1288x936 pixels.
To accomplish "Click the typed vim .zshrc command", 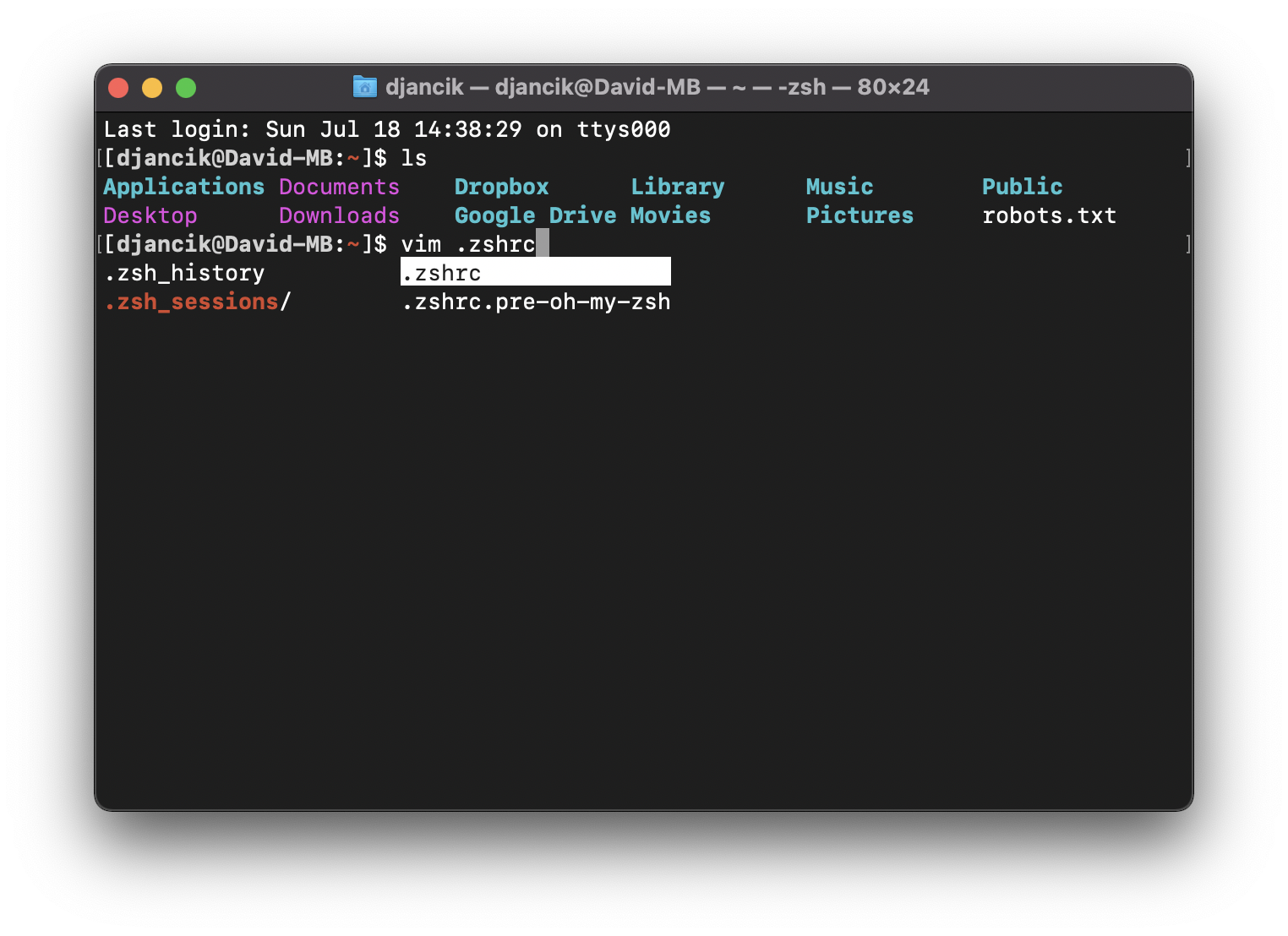I will click(468, 244).
